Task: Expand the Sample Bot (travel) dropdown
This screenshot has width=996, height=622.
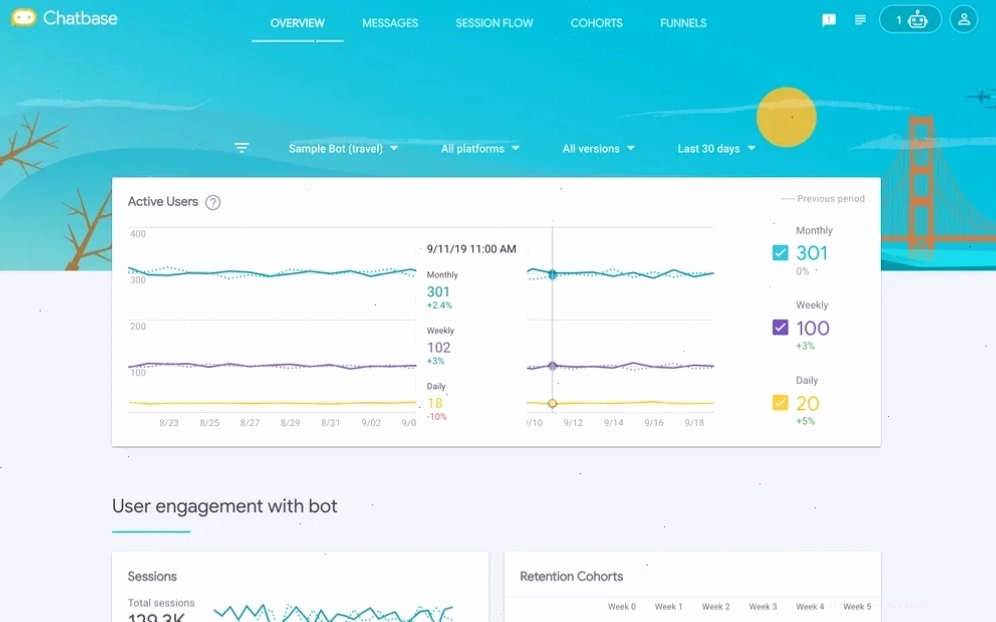Action: point(343,149)
